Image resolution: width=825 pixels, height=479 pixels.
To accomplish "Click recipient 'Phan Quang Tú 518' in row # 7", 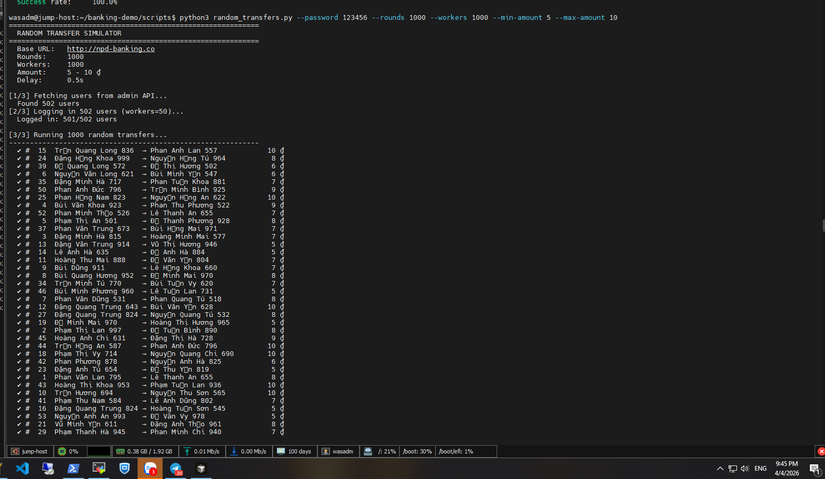I will 186,299.
